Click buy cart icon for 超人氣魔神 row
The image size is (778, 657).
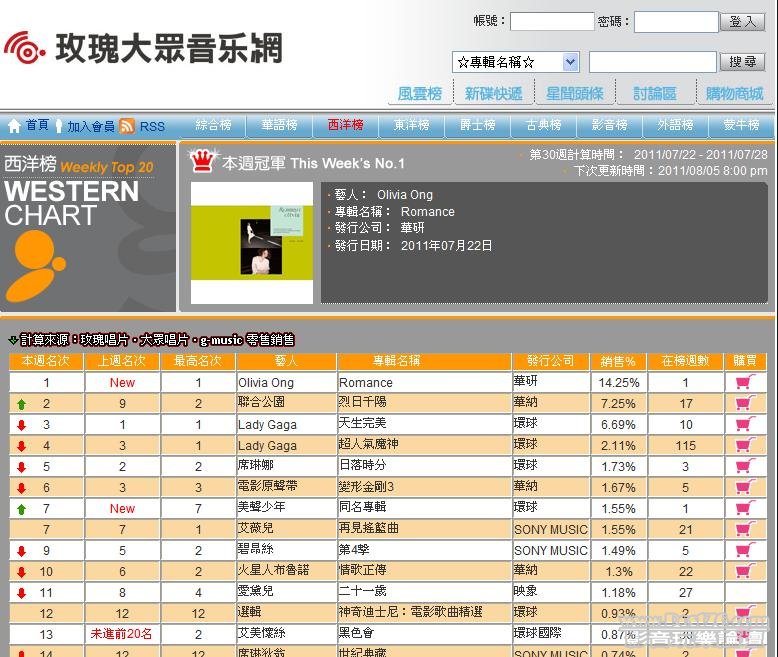click(744, 445)
